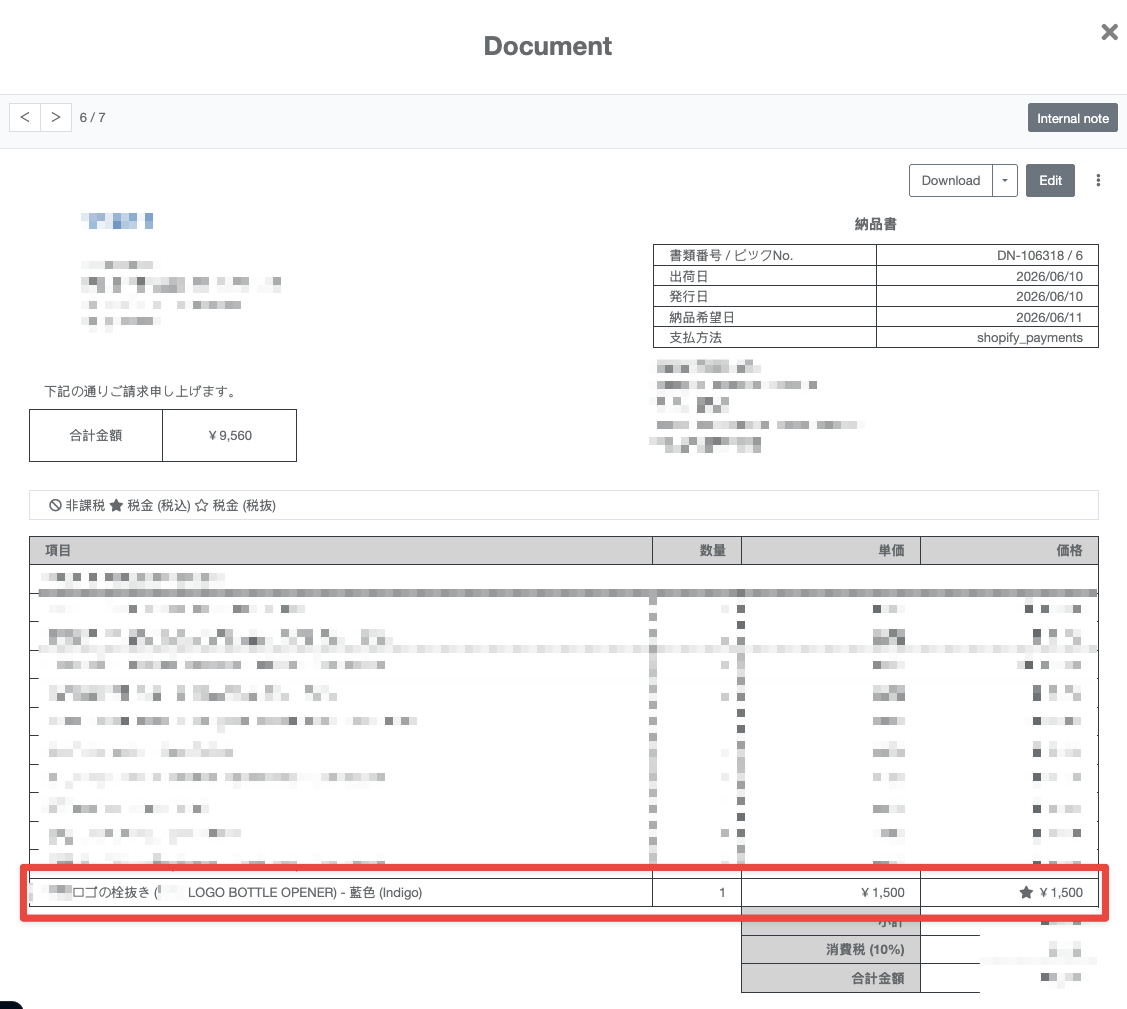
Task: Open the three-dot more options menu
Action: coord(1098,180)
